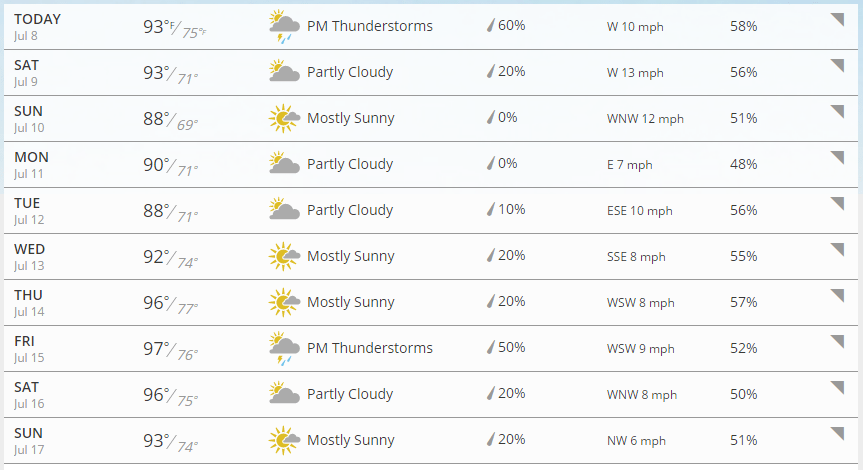Click the raindrop icon beside 50% on FRI
863x470 pixels.
pos(490,347)
